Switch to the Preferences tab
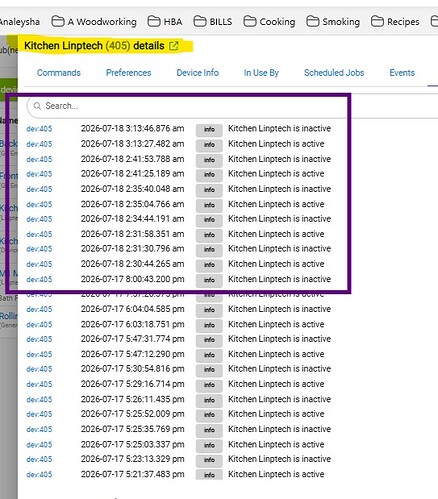Screen dimensions: 438x499 [128, 73]
